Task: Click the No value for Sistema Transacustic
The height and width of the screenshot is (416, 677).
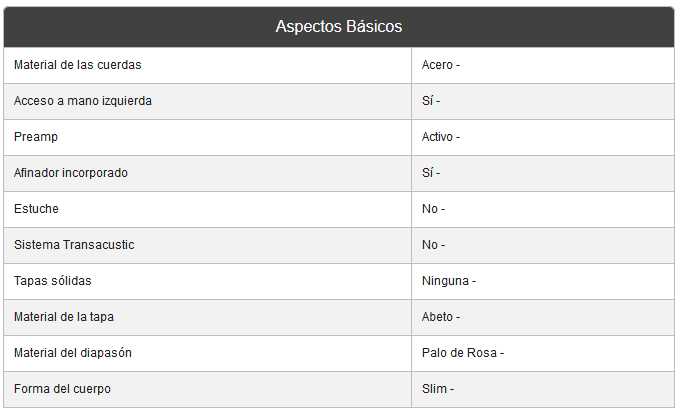Action: click(432, 245)
